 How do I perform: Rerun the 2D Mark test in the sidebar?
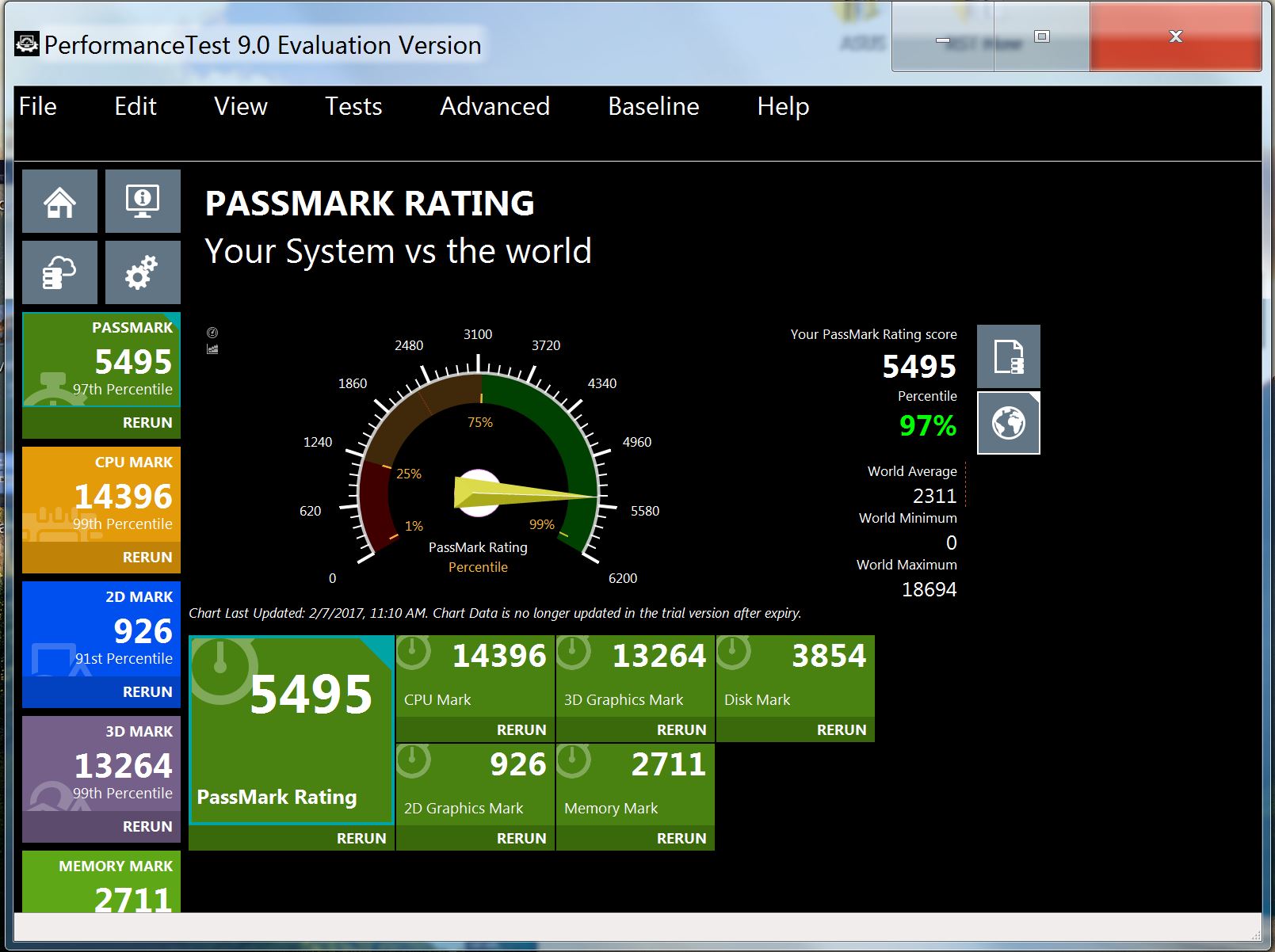click(x=101, y=692)
